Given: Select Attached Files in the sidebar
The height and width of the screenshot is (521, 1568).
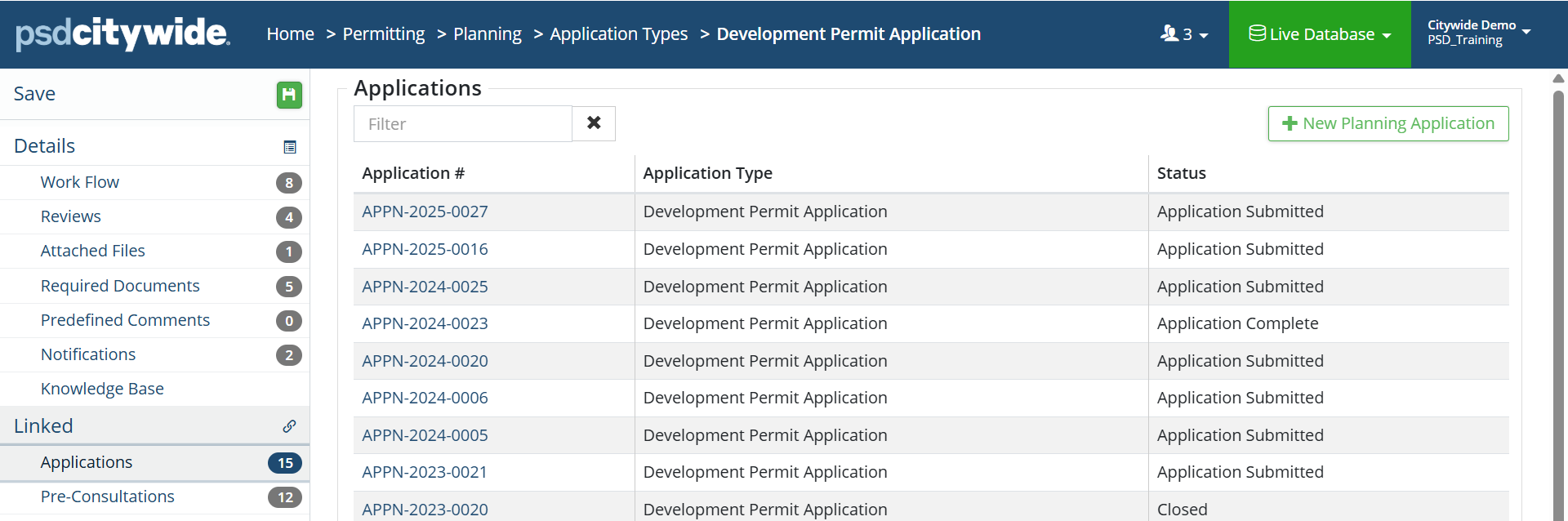Looking at the screenshot, I should tap(93, 251).
